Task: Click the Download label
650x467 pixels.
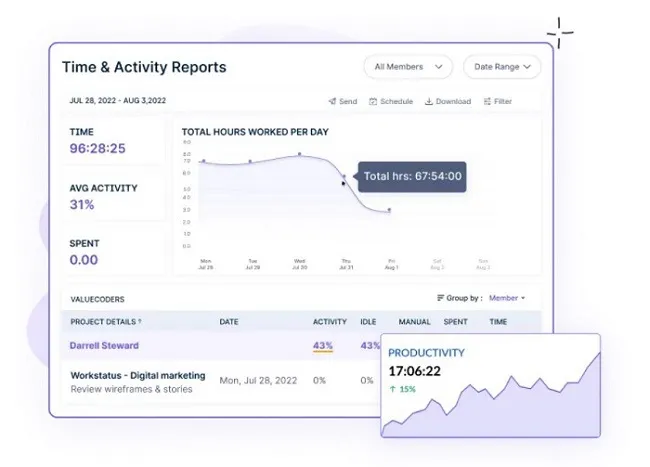Action: click(454, 101)
